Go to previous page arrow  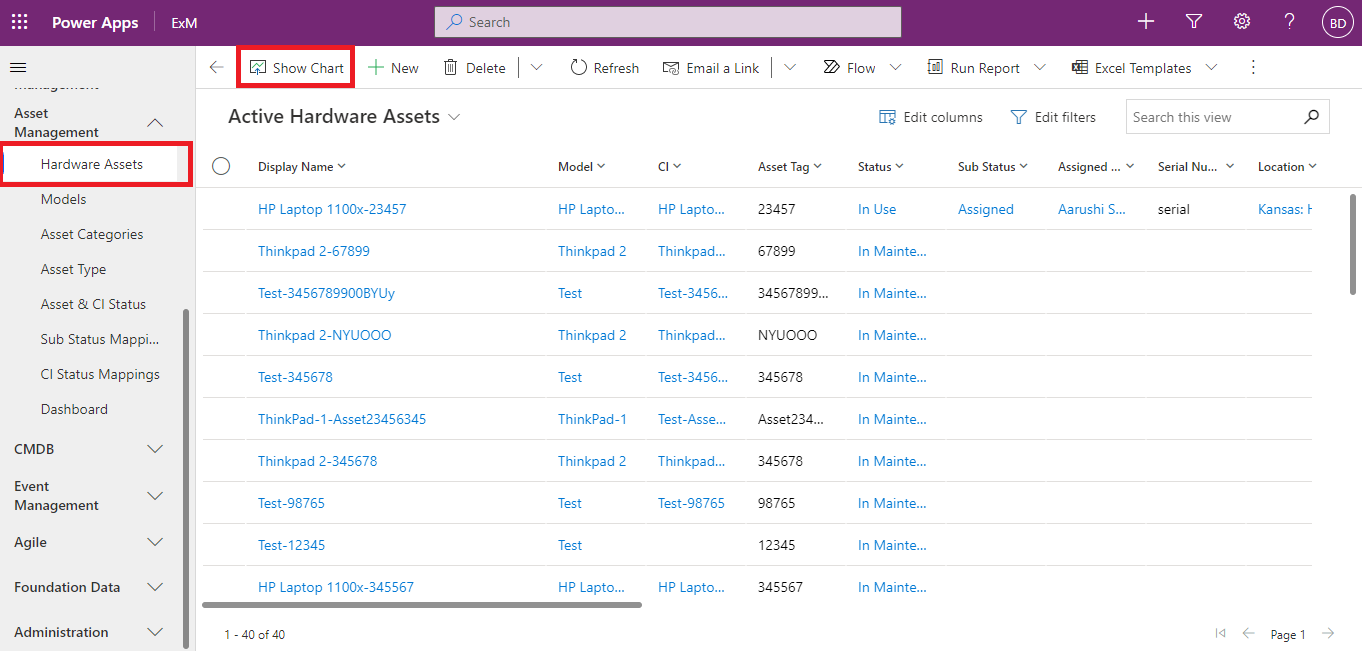coord(1248,634)
